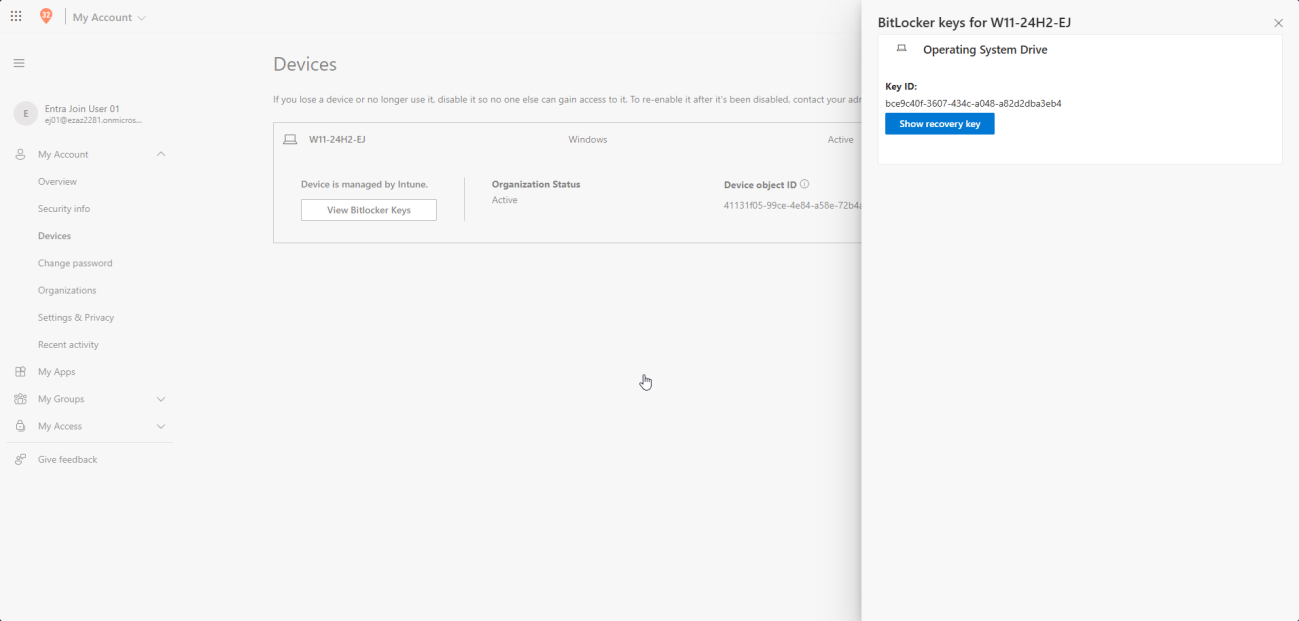Image resolution: width=1299 pixels, height=621 pixels.
Task: Collapse the hamburger navigation menu
Action: click(x=19, y=63)
